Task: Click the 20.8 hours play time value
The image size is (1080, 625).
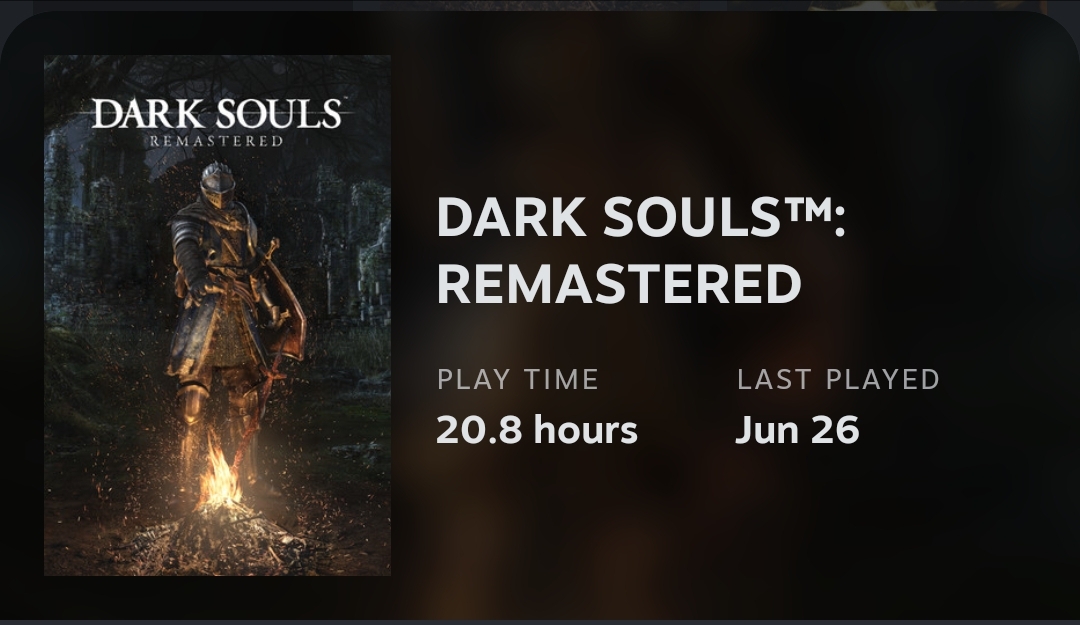Action: point(537,430)
